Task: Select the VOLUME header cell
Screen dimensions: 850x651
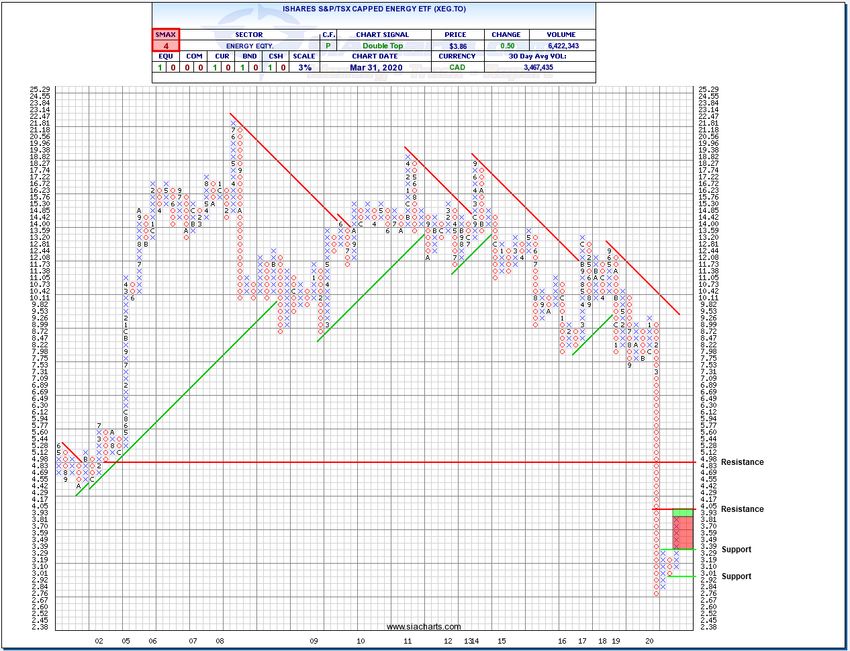Action: point(561,35)
